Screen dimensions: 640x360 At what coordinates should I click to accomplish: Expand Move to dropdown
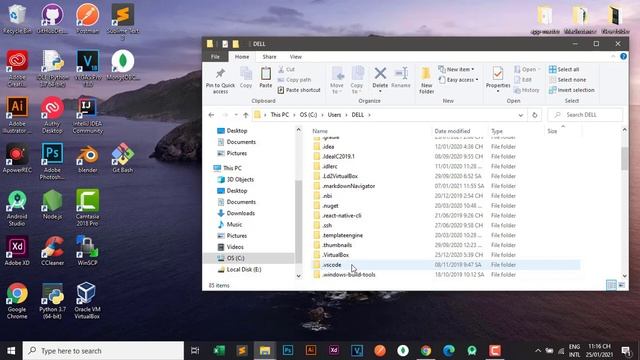[x=337, y=89]
